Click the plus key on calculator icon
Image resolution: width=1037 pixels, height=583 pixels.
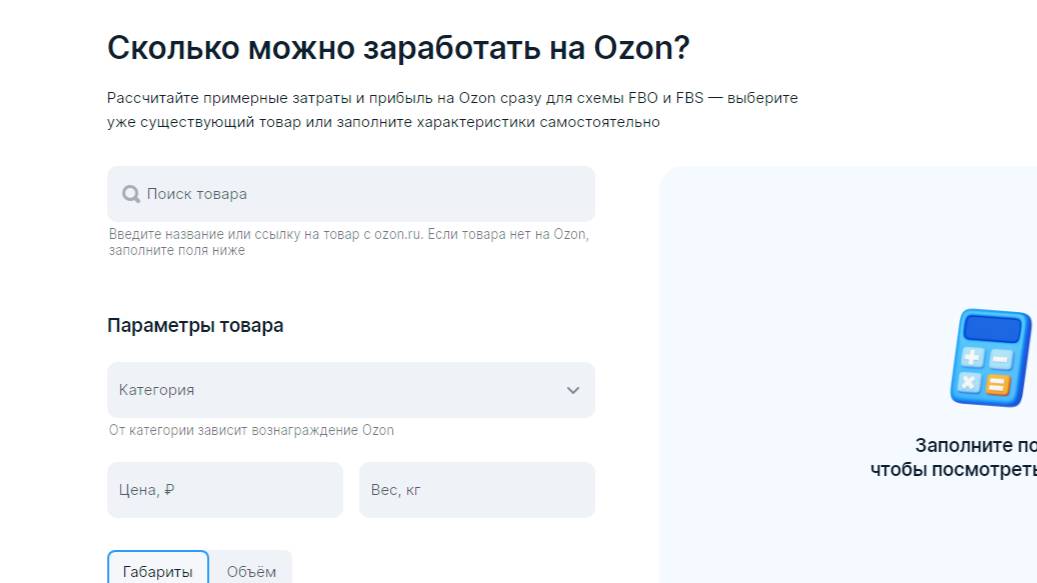(972, 357)
